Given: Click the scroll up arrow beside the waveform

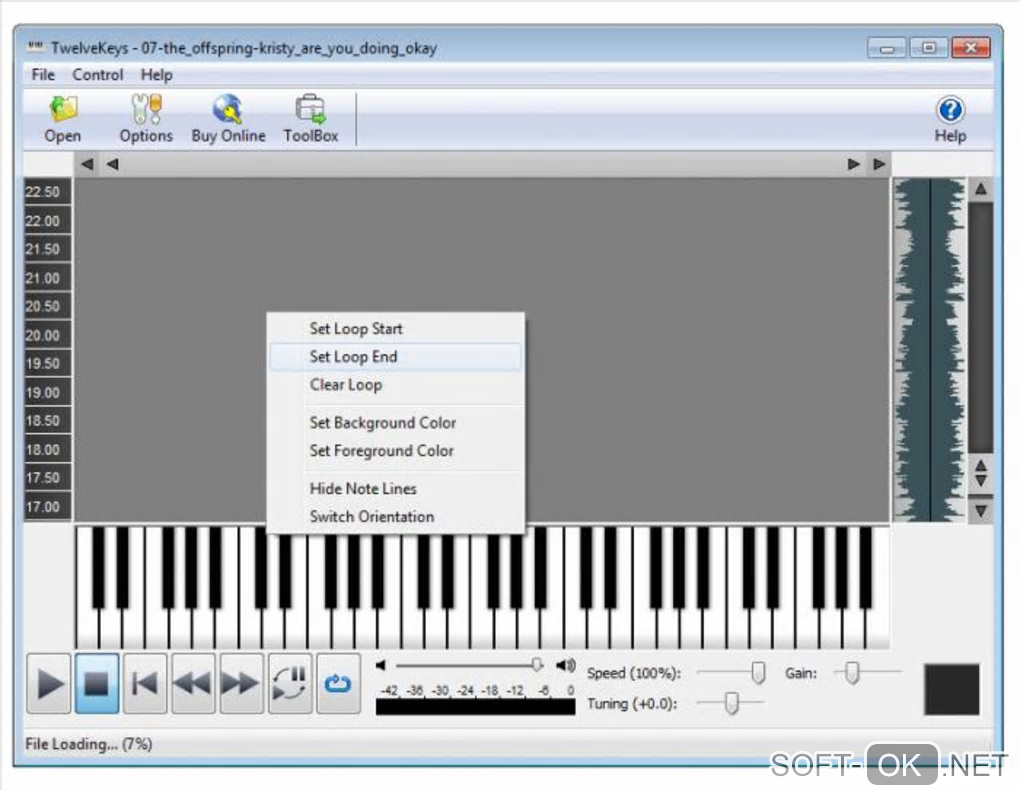Looking at the screenshot, I should point(981,189).
